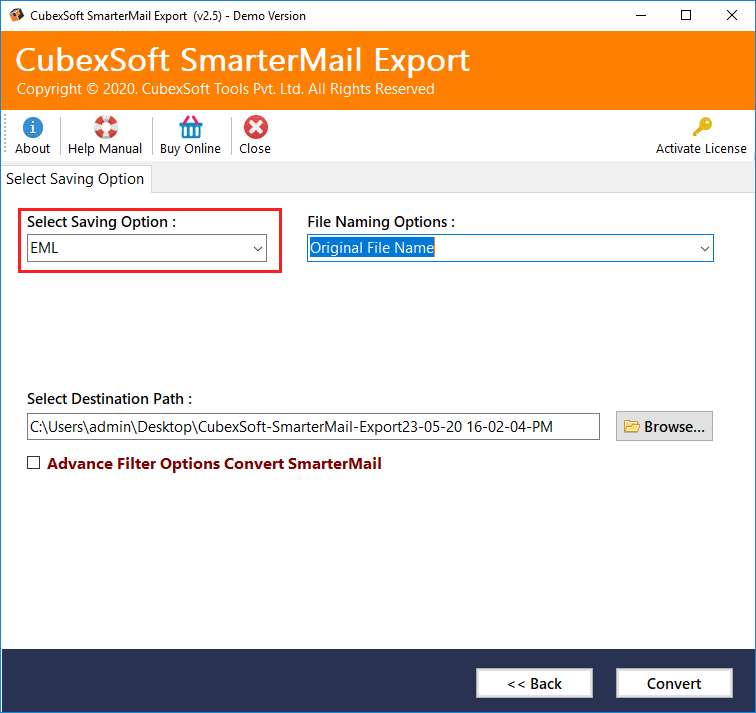This screenshot has height=713, width=756.
Task: Open the Help Manual lifebuoy icon
Action: [x=105, y=127]
